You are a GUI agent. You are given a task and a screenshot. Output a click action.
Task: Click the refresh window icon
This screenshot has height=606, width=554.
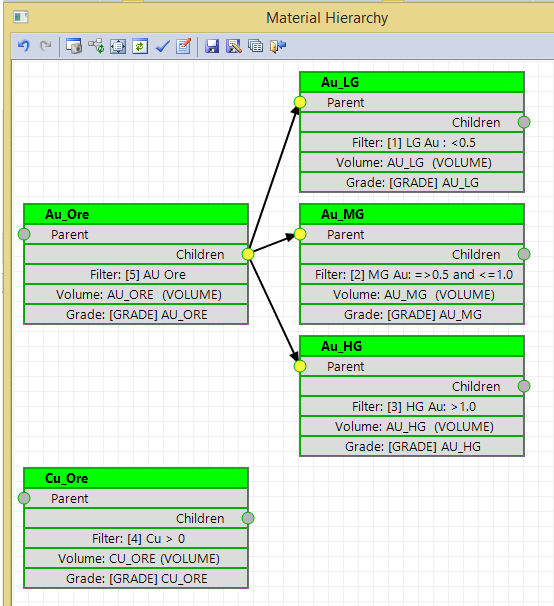tap(140, 46)
